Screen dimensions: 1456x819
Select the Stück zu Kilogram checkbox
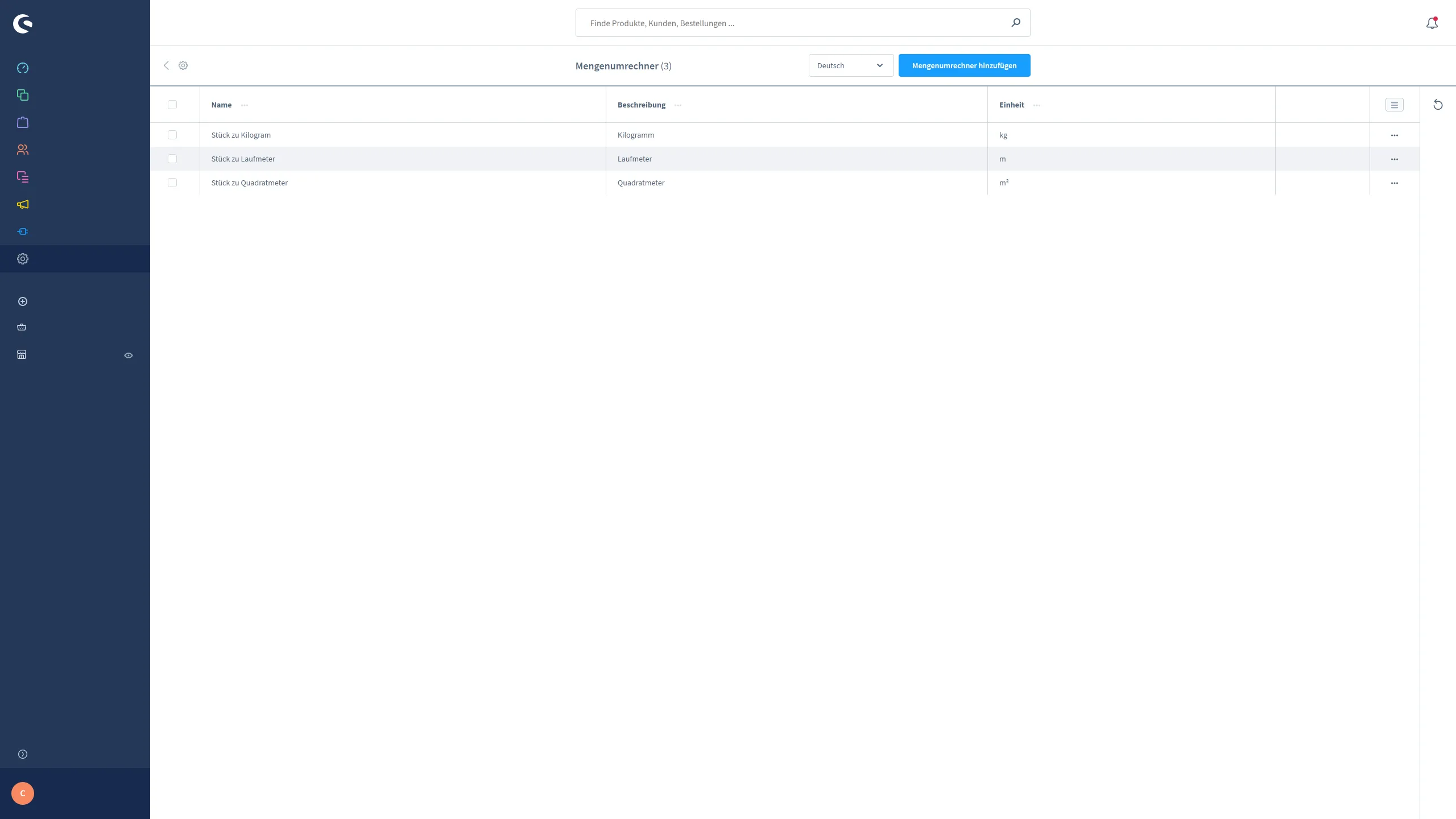(172, 135)
